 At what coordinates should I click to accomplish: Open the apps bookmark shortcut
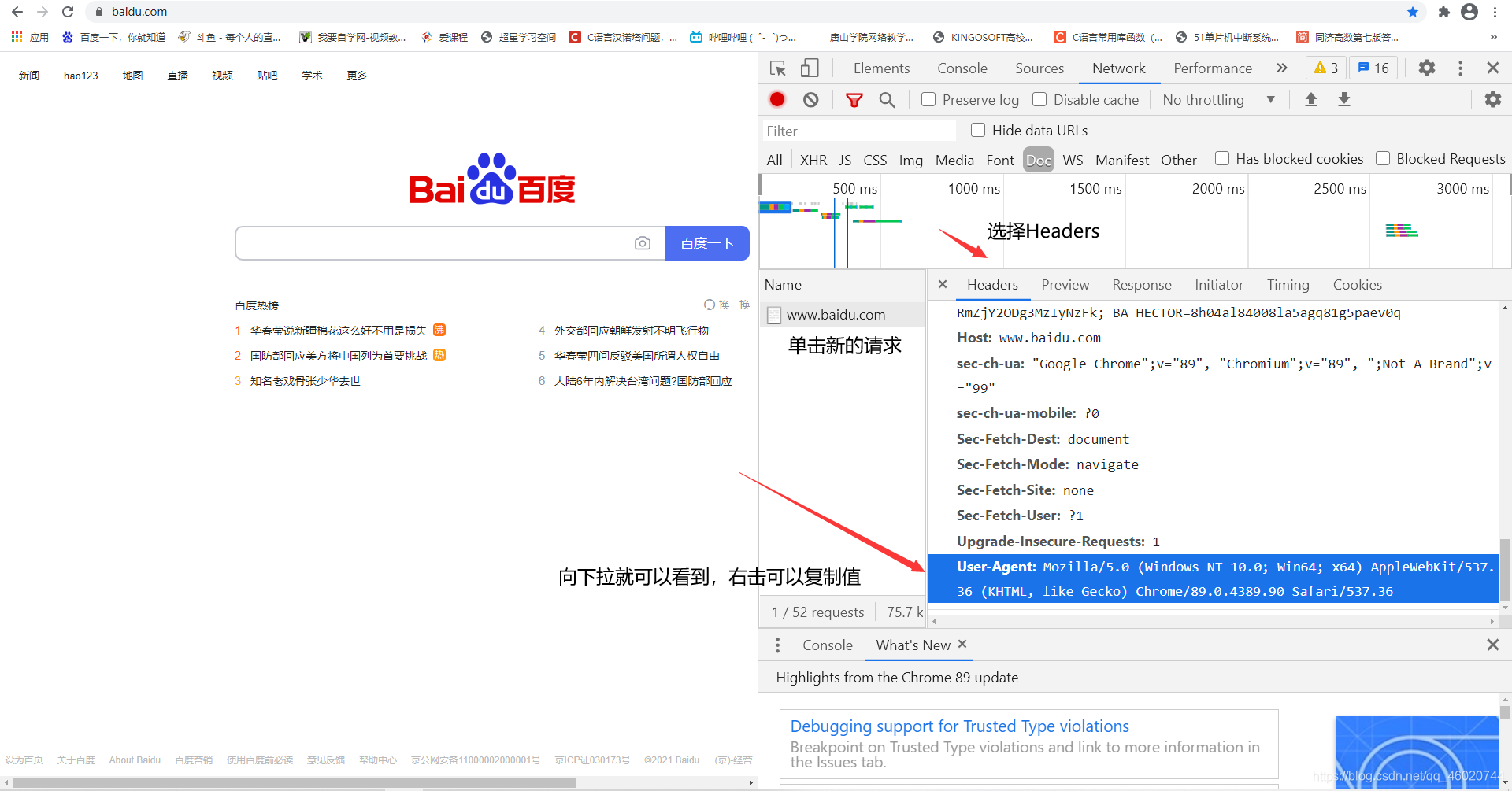click(30, 37)
